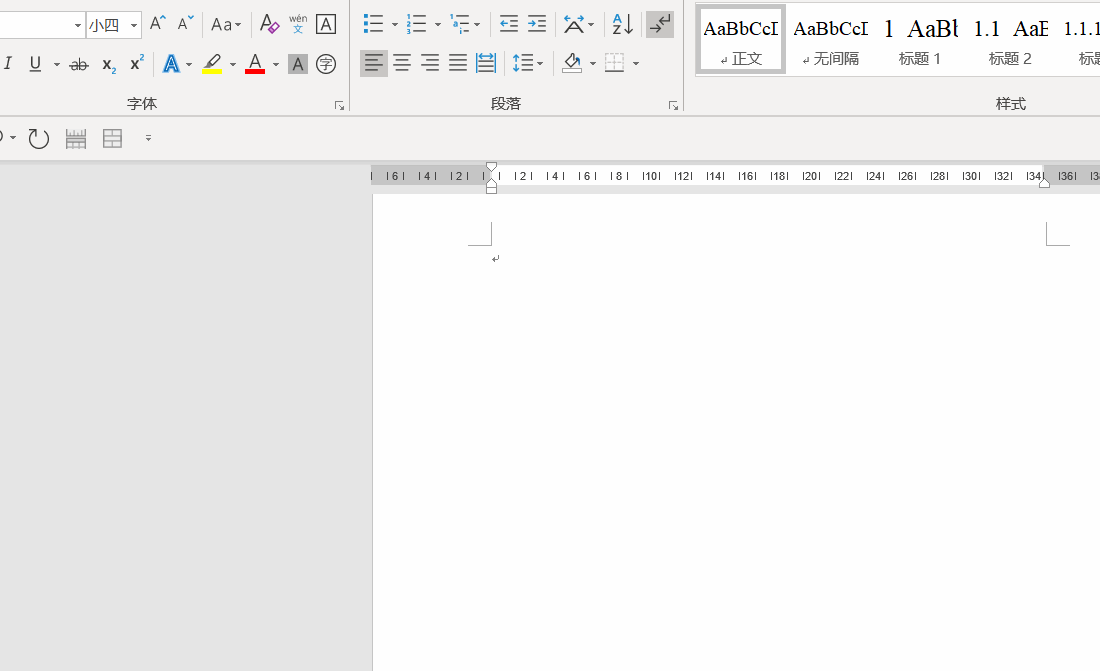Apply Character Border to text
Viewport: 1100px width, 671px height.
(326, 24)
